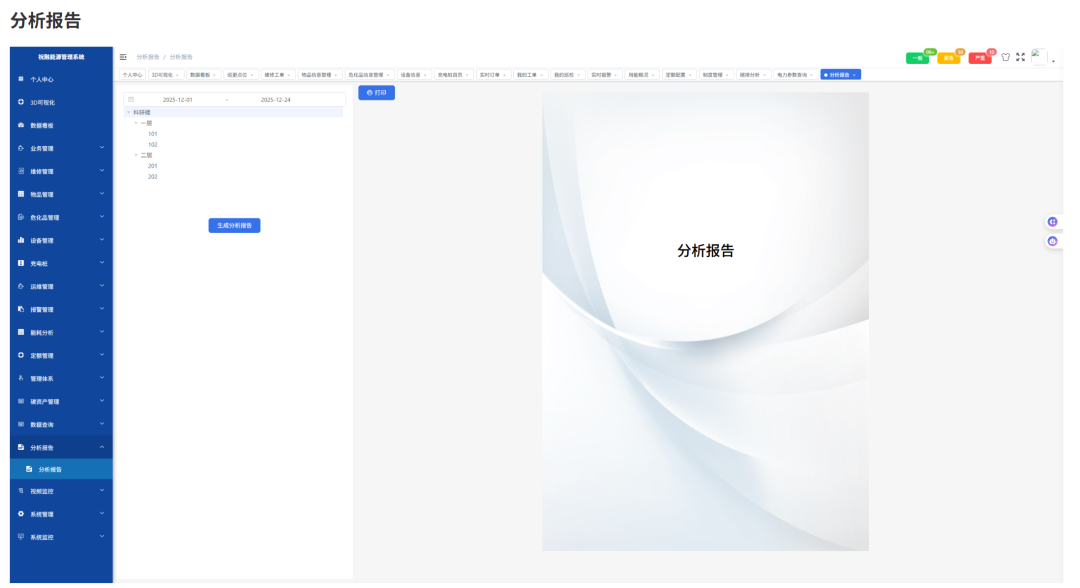Click the red 严重 alarm badge
Screen dimensions: 1080x588
tap(980, 59)
